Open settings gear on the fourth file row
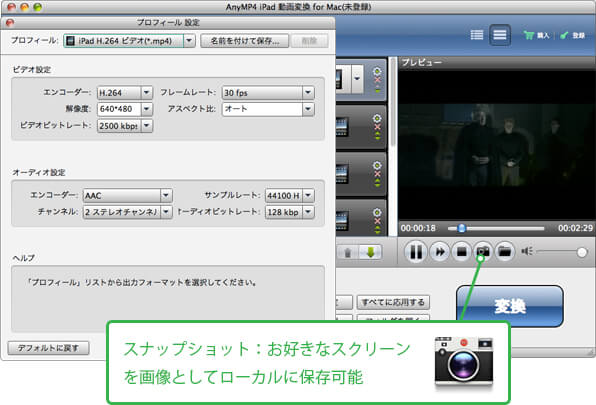The height and width of the screenshot is (405, 596). [377, 212]
